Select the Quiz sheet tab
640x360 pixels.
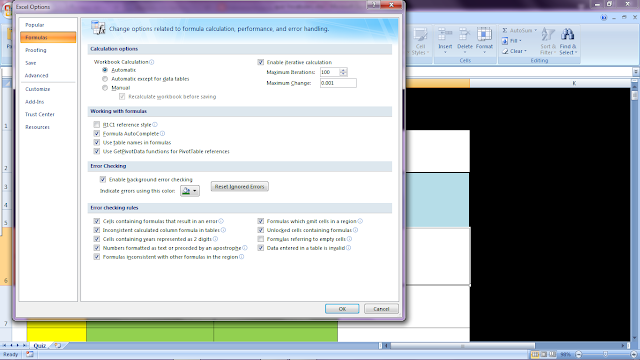(40, 346)
